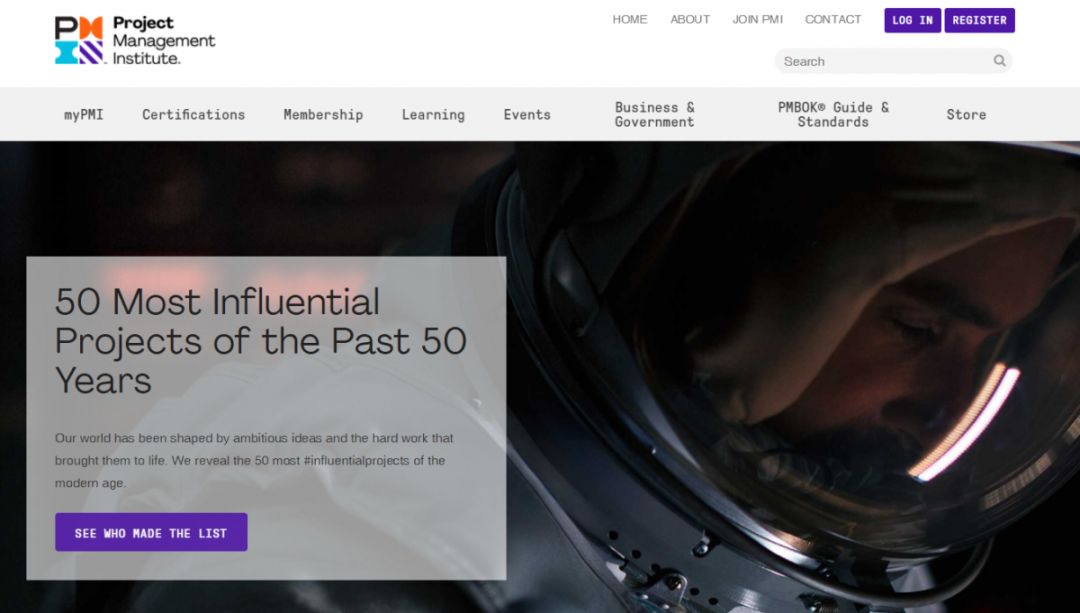This screenshot has height=613, width=1080.
Task: Open the HOME link
Action: (630, 19)
